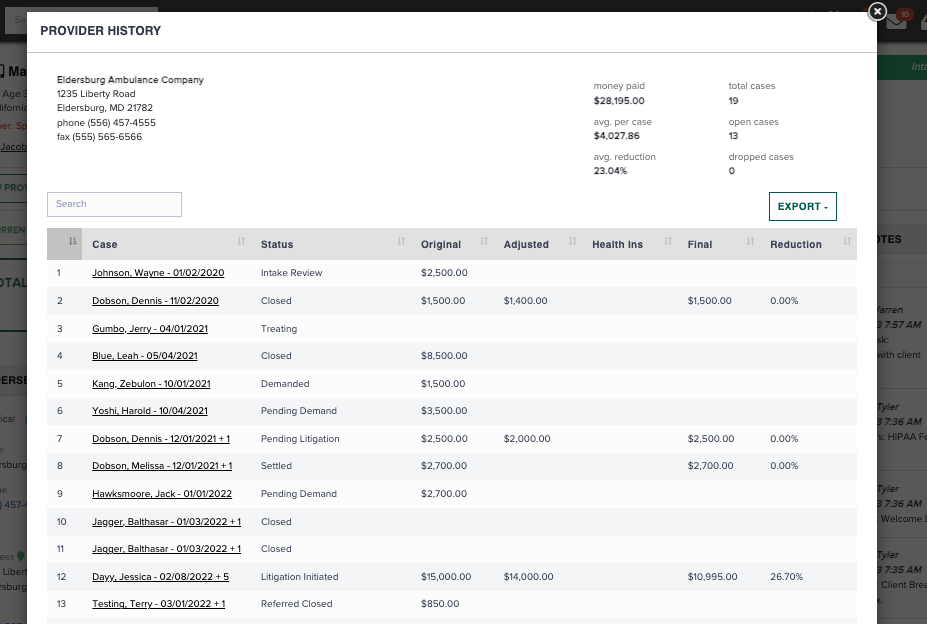
Task: Select the open cases 13 value
Action: [x=733, y=135]
